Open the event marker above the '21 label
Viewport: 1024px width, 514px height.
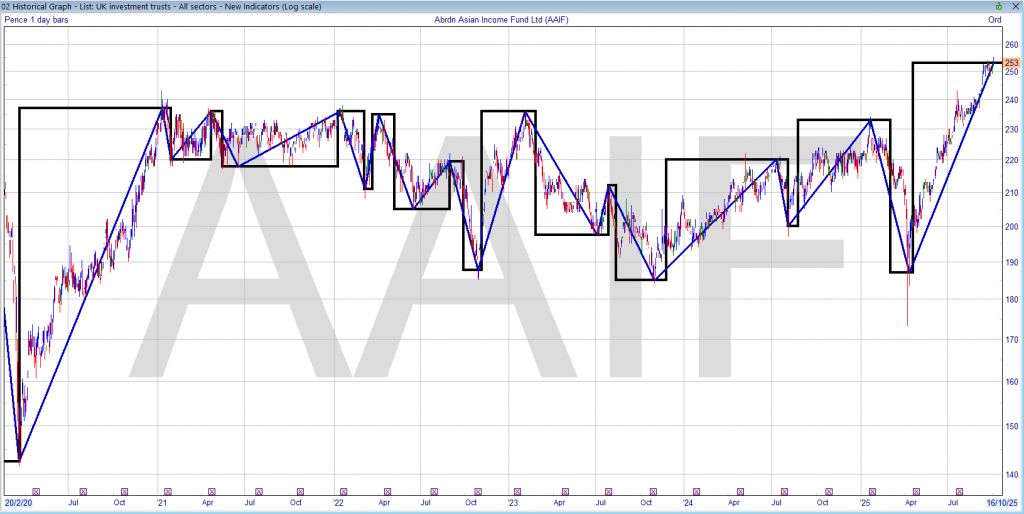tap(167, 491)
